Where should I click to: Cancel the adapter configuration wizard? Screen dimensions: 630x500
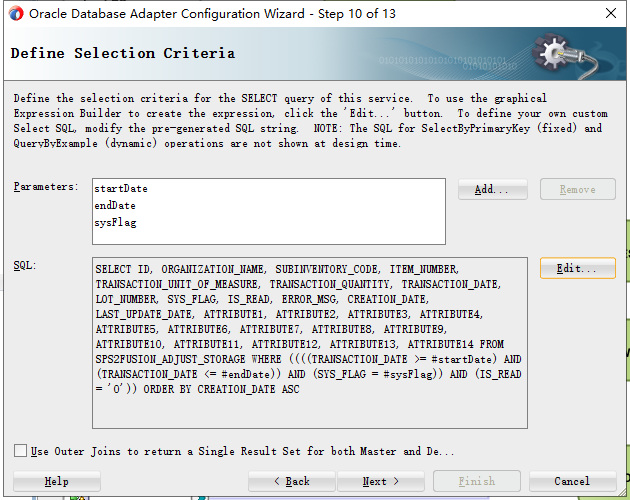(x=572, y=481)
